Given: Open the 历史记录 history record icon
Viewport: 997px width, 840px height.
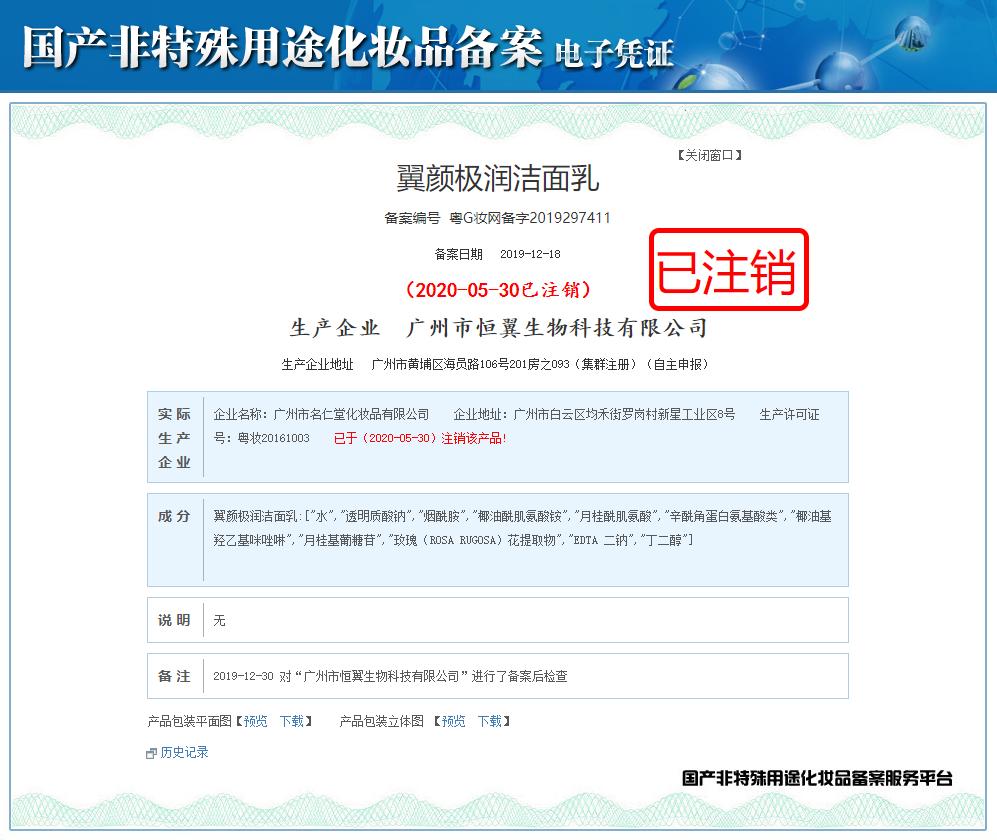Looking at the screenshot, I should click(x=152, y=752).
